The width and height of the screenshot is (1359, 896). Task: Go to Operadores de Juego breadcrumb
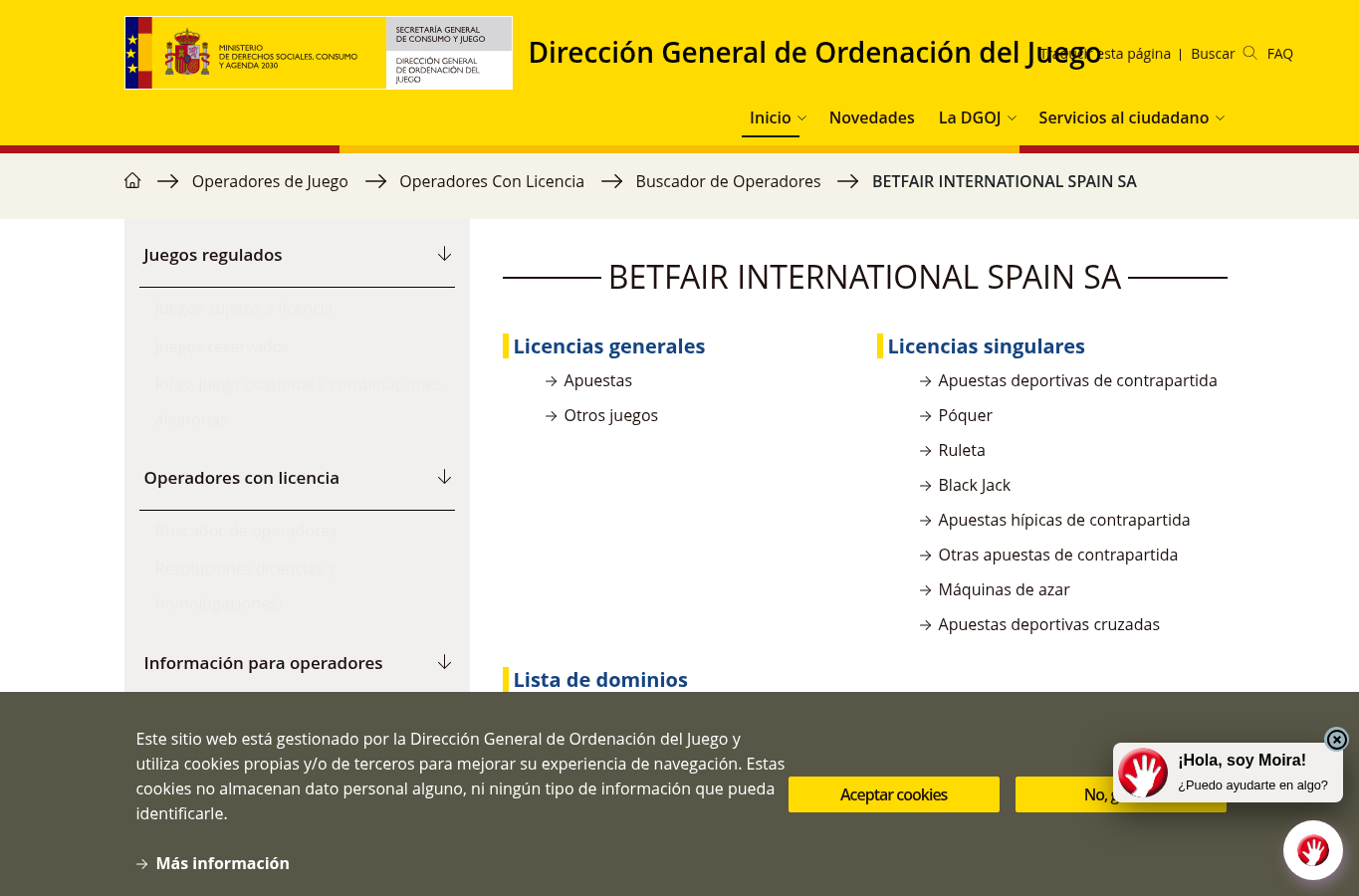270,181
